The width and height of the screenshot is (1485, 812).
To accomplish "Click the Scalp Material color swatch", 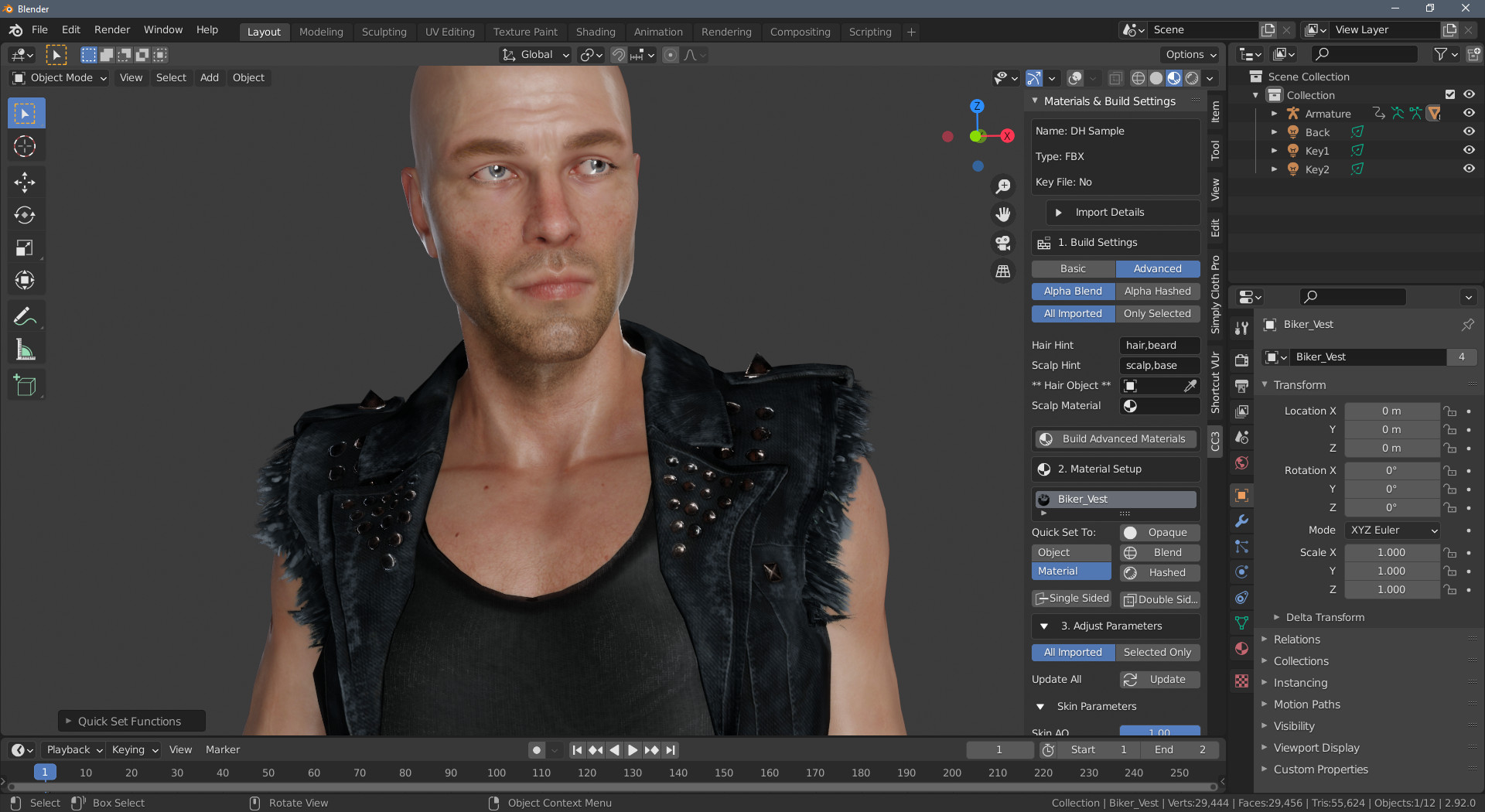I will coord(1131,406).
